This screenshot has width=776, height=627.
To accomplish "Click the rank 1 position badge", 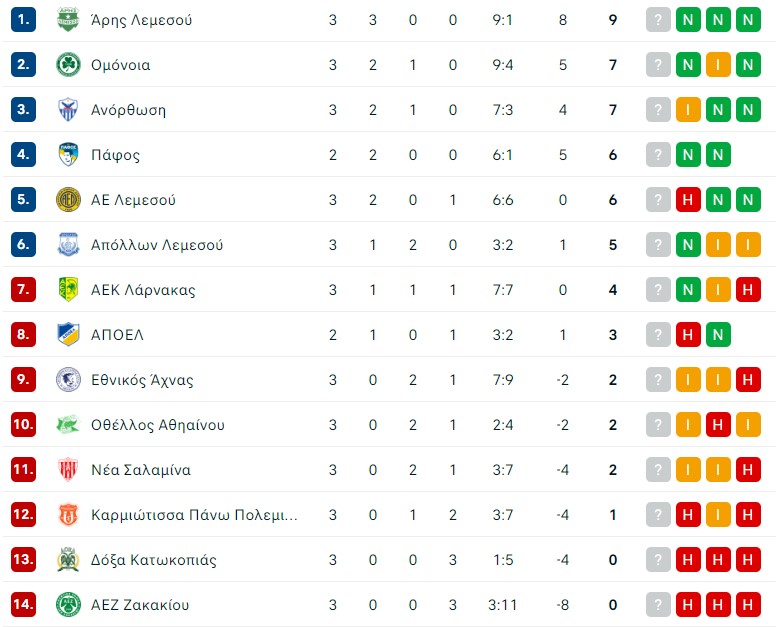I will tap(24, 20).
